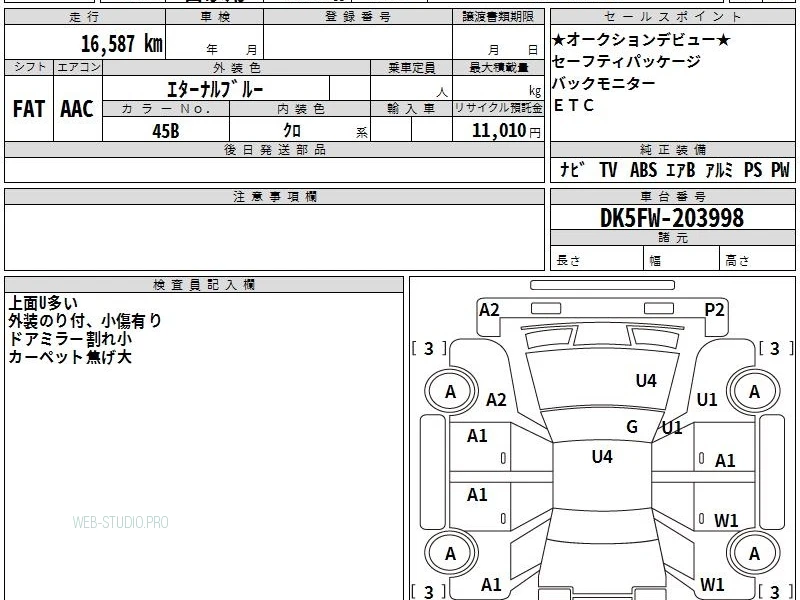
Task: Select the ABS equipment entry
Action: click(x=643, y=169)
